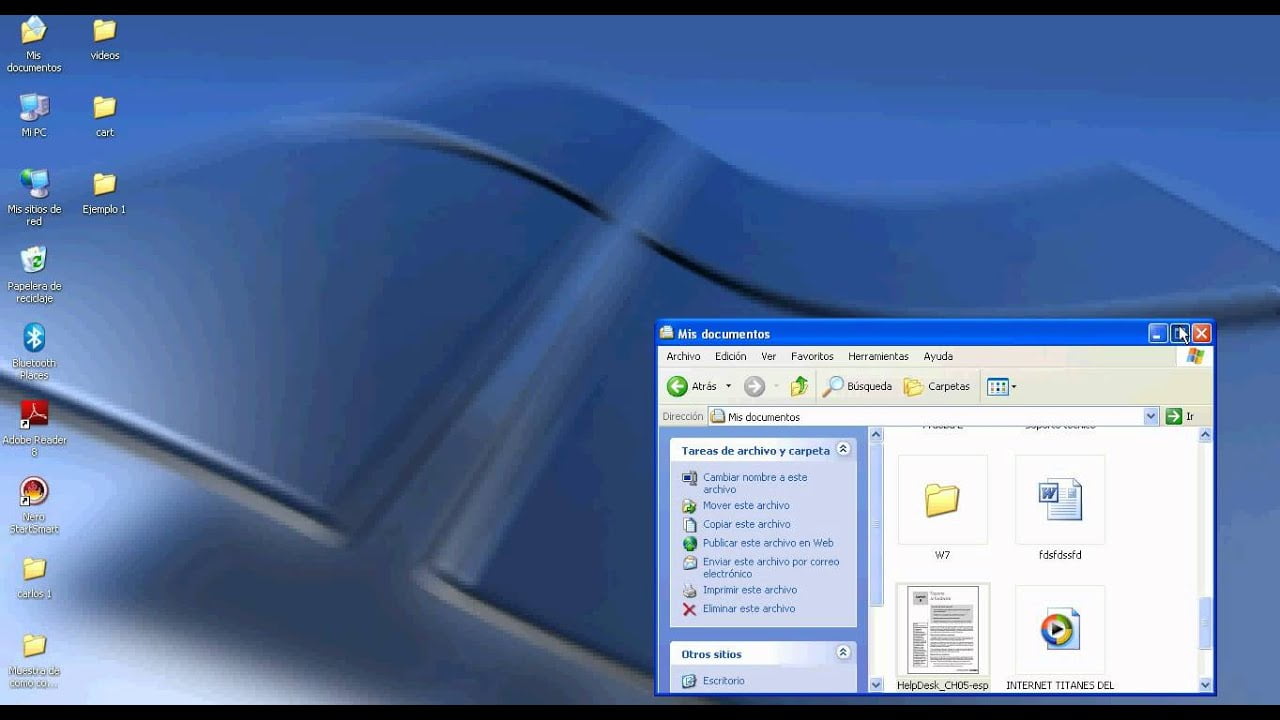Screen dimensions: 1280x720
Task: Open the Edición menu
Action: (x=730, y=356)
